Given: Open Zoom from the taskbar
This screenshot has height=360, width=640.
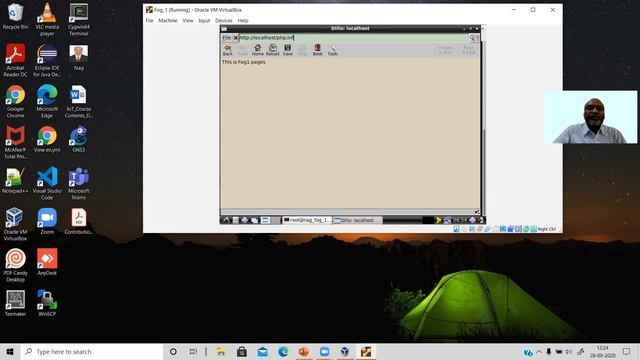Looking at the screenshot, I should [x=324, y=351].
